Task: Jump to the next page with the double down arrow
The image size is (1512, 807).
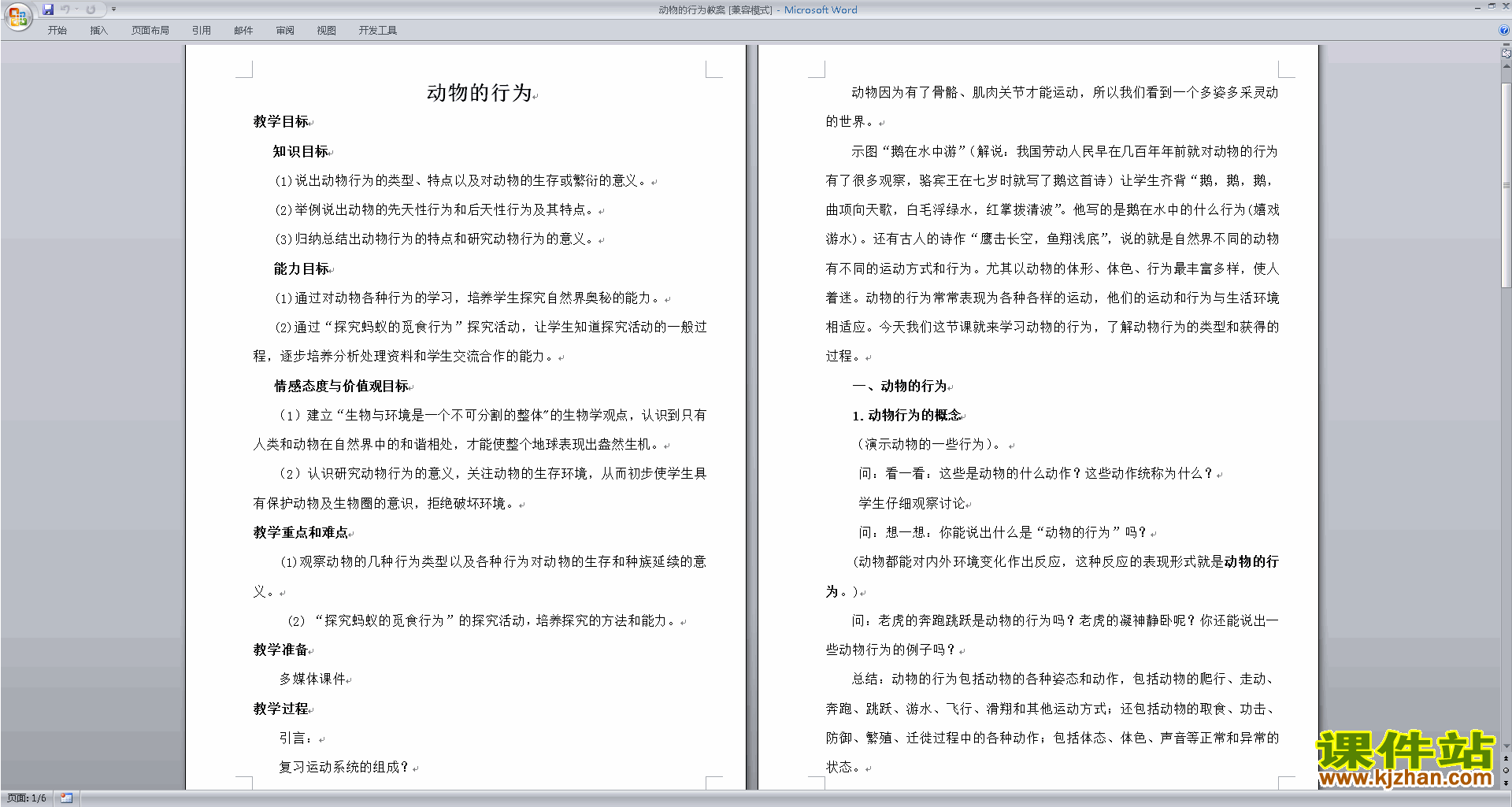Action: [1506, 783]
